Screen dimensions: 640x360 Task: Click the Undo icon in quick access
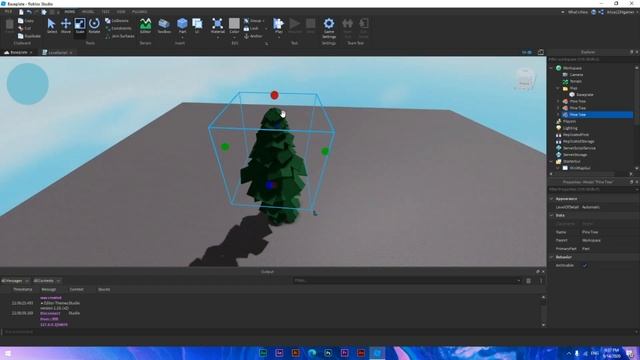tap(29, 12)
